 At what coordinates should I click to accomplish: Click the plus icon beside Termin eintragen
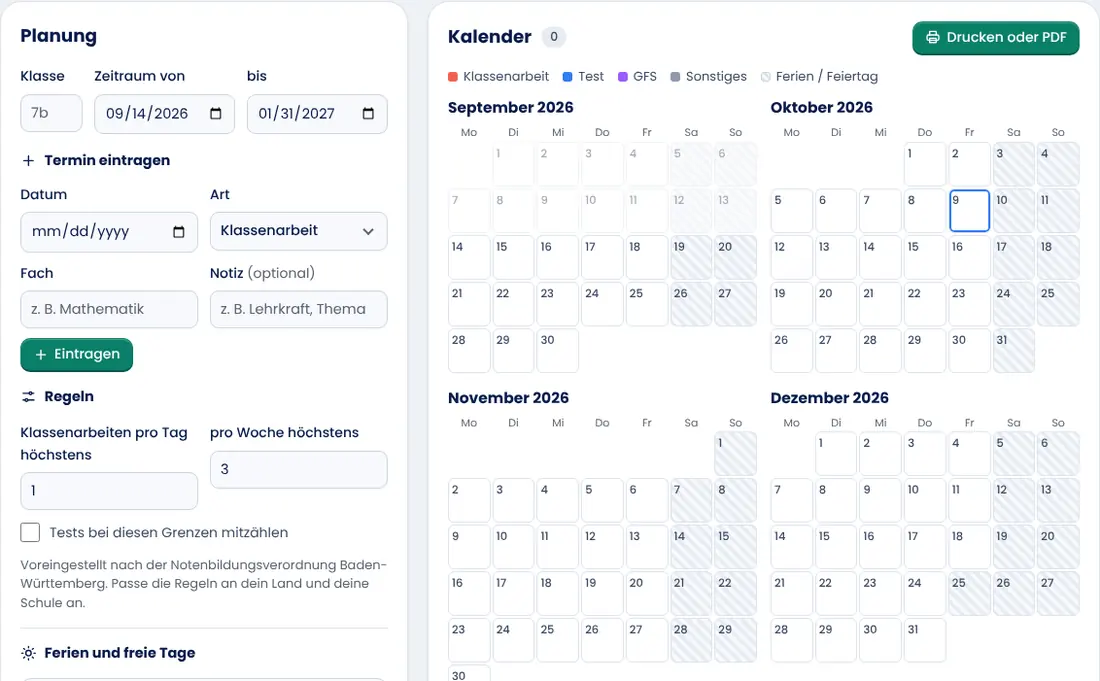pyautogui.click(x=28, y=161)
